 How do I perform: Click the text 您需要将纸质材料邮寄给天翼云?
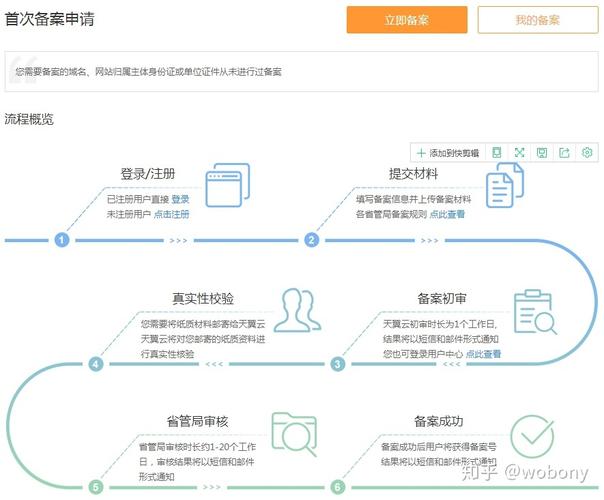click(203, 324)
